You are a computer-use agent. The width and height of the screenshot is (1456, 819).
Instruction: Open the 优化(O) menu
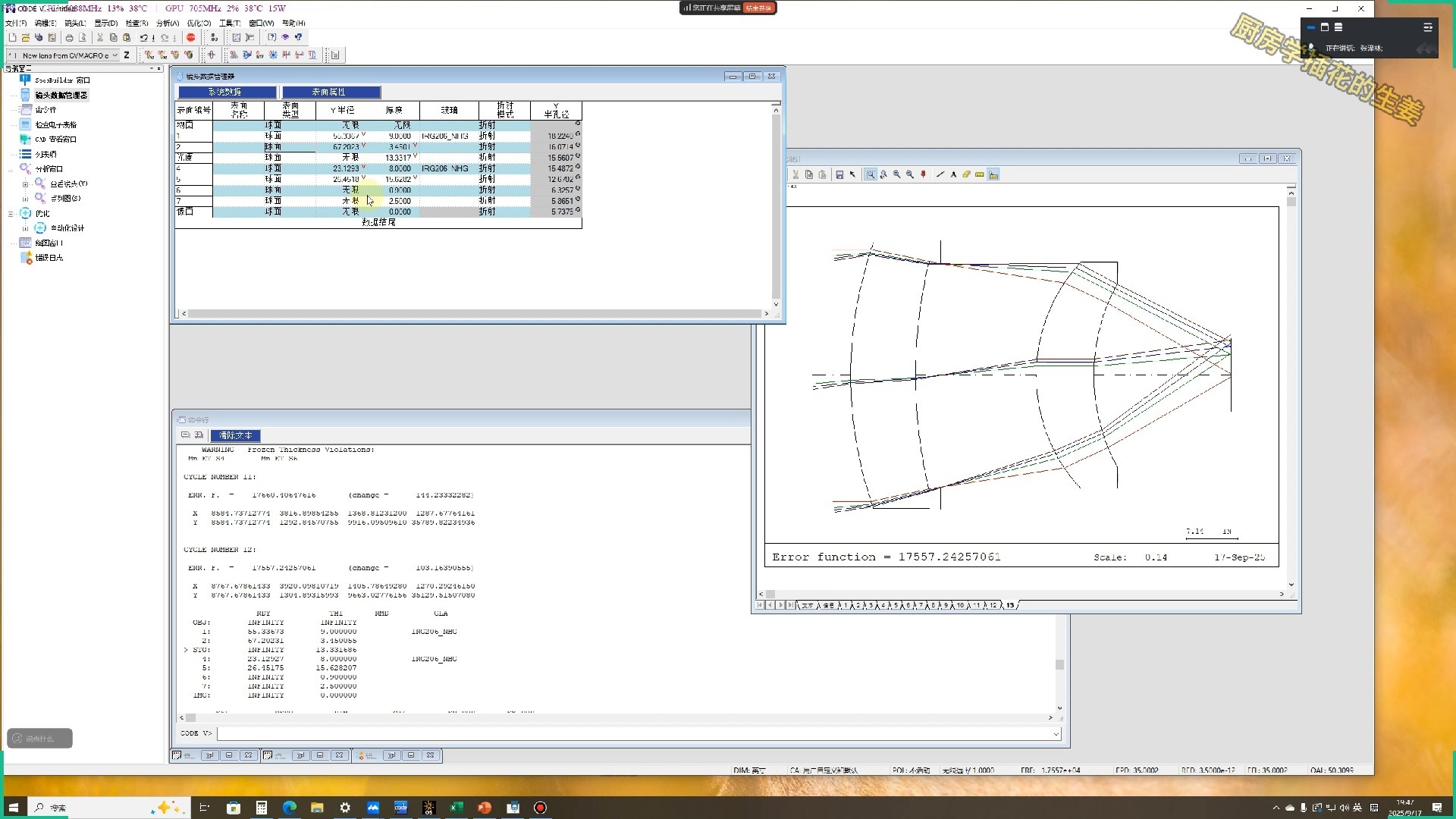[199, 24]
